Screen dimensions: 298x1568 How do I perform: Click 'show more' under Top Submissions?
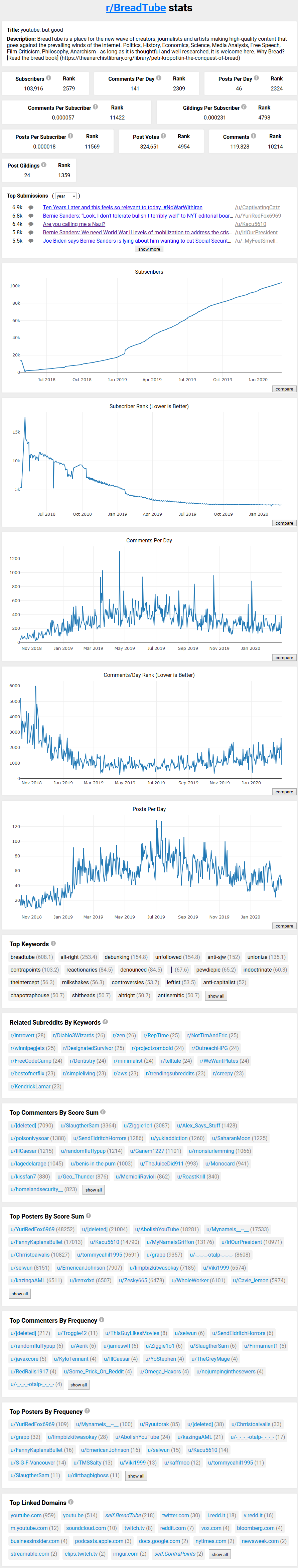[x=149, y=249]
